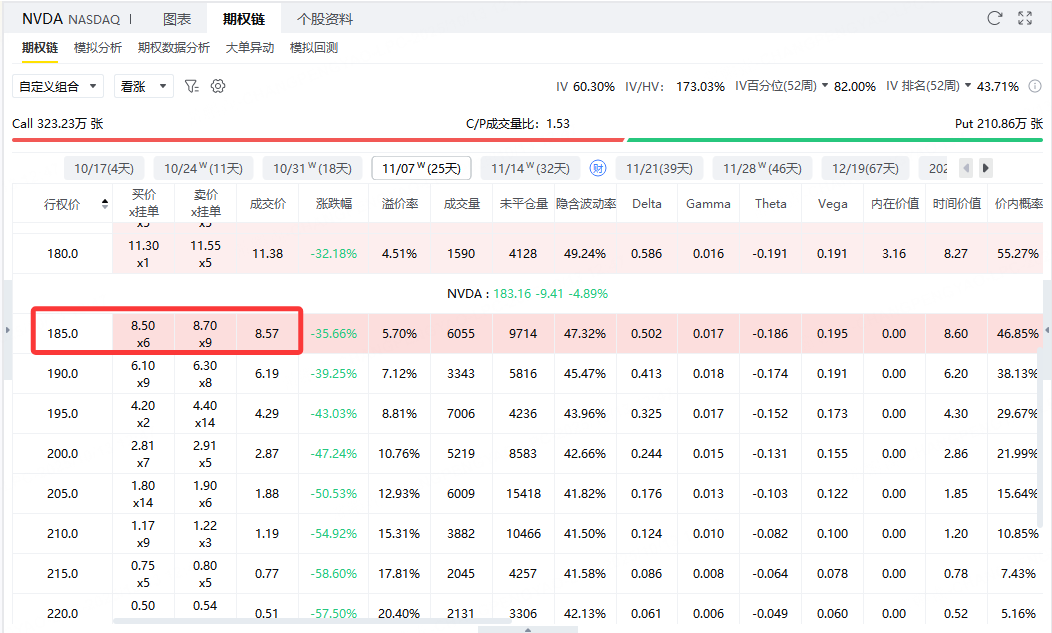Image resolution: width=1052 pixels, height=633 pixels.
Task: Click the 未平仓量 column header
Action: point(523,203)
